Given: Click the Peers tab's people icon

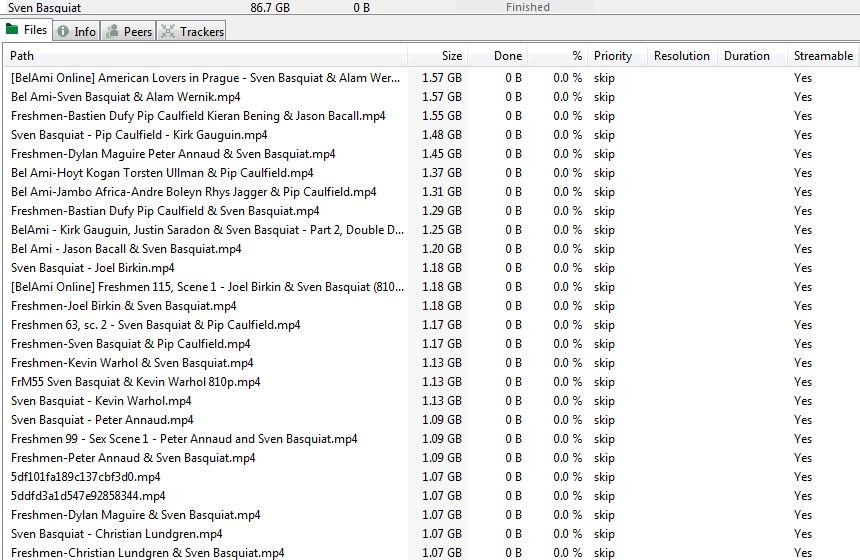Looking at the screenshot, I should pyautogui.click(x=112, y=32).
